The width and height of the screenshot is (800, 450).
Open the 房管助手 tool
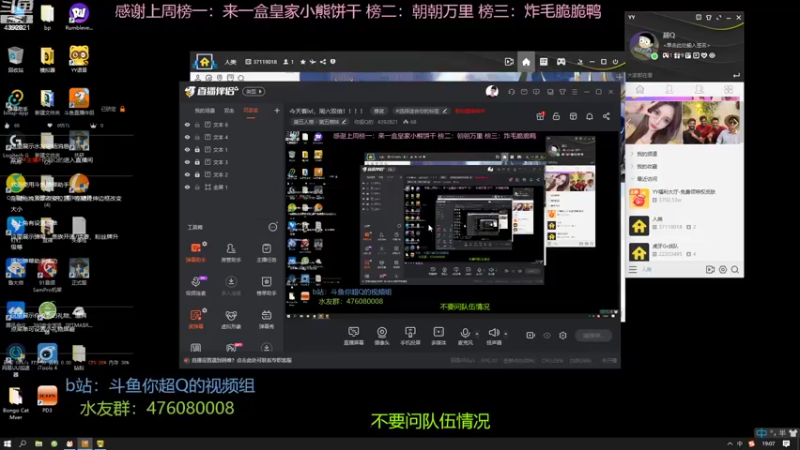point(231,252)
